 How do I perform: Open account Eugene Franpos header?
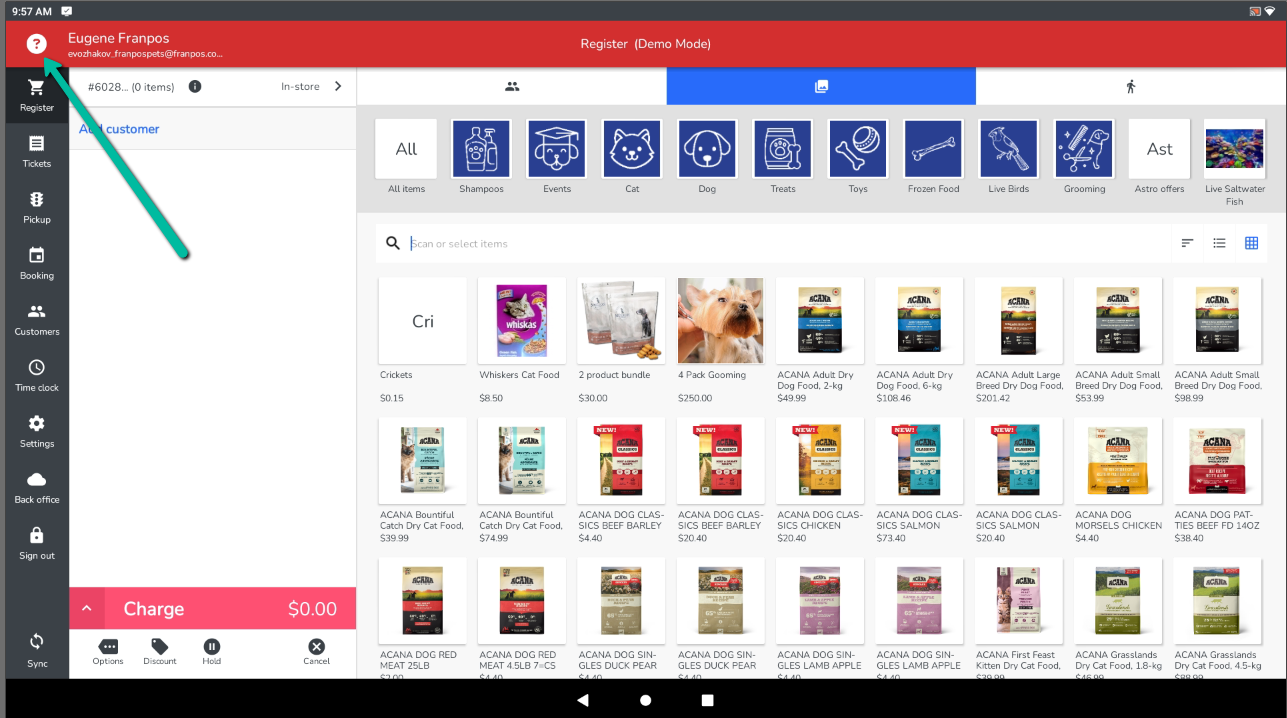click(145, 45)
